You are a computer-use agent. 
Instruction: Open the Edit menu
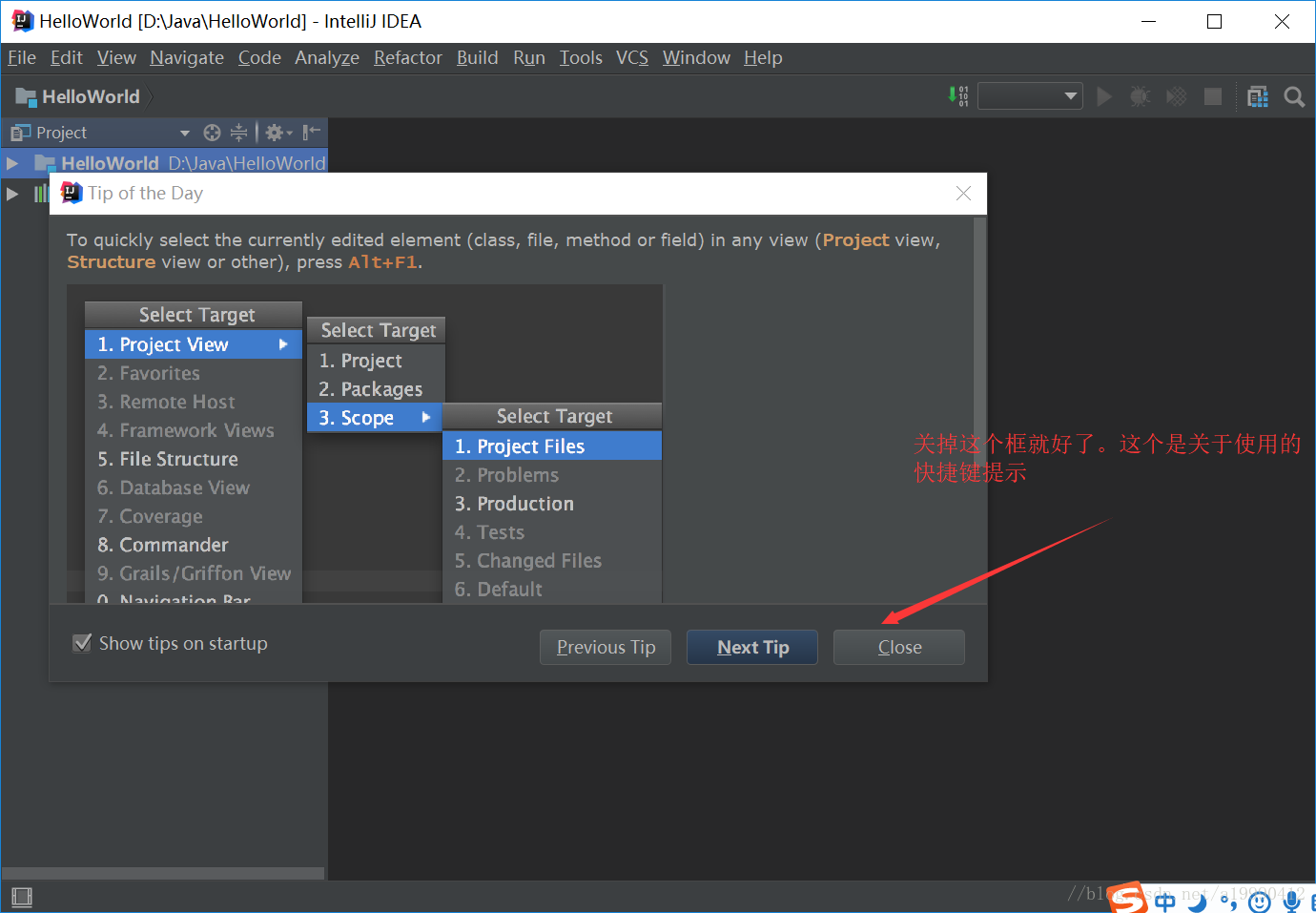pos(67,58)
